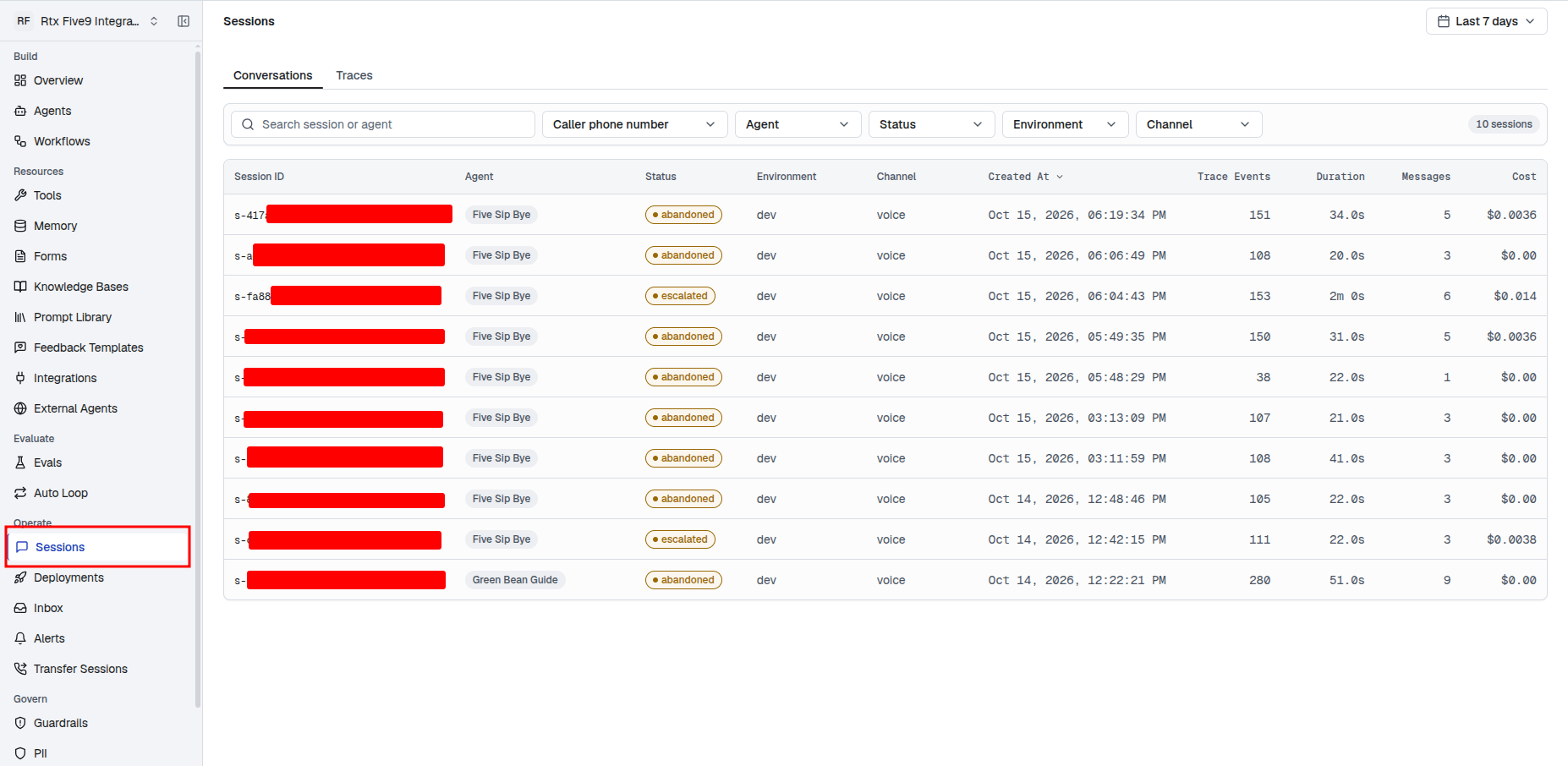Click Five Sip Bye tag in 06:19:34 PM row
Screen dimensions: 1568x766
(x=502, y=215)
